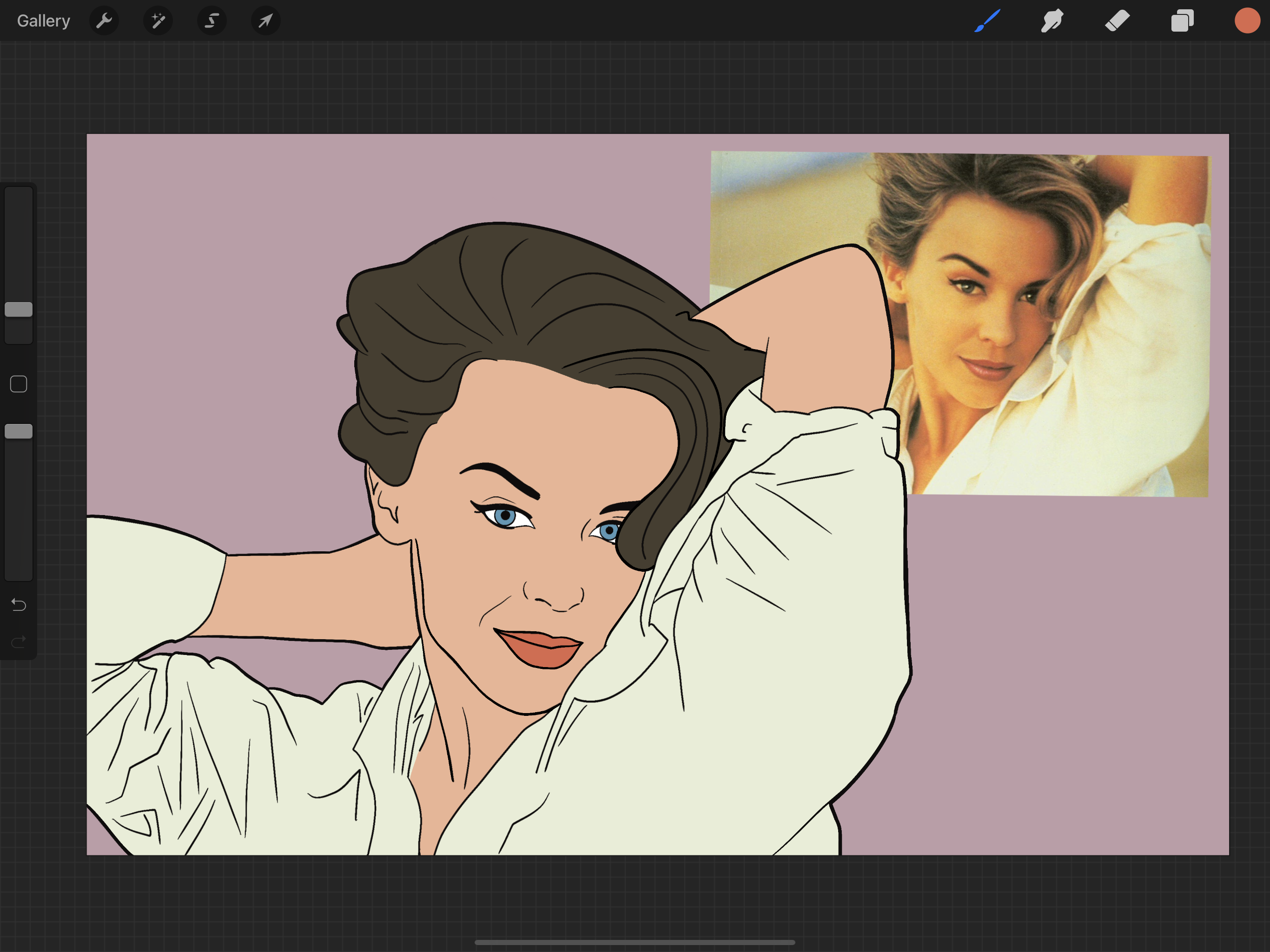Viewport: 1270px width, 952px height.
Task: Return to the Gallery
Action: tap(43, 21)
